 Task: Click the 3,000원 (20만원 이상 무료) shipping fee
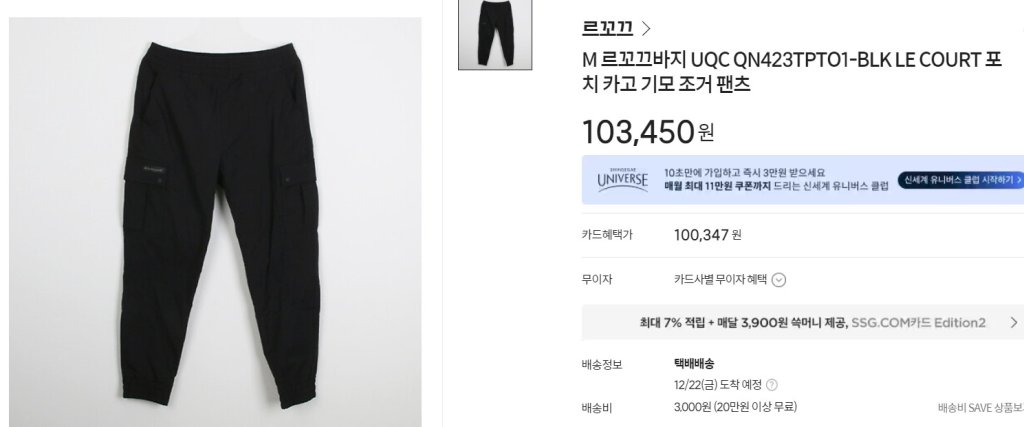pyautogui.click(x=735, y=407)
